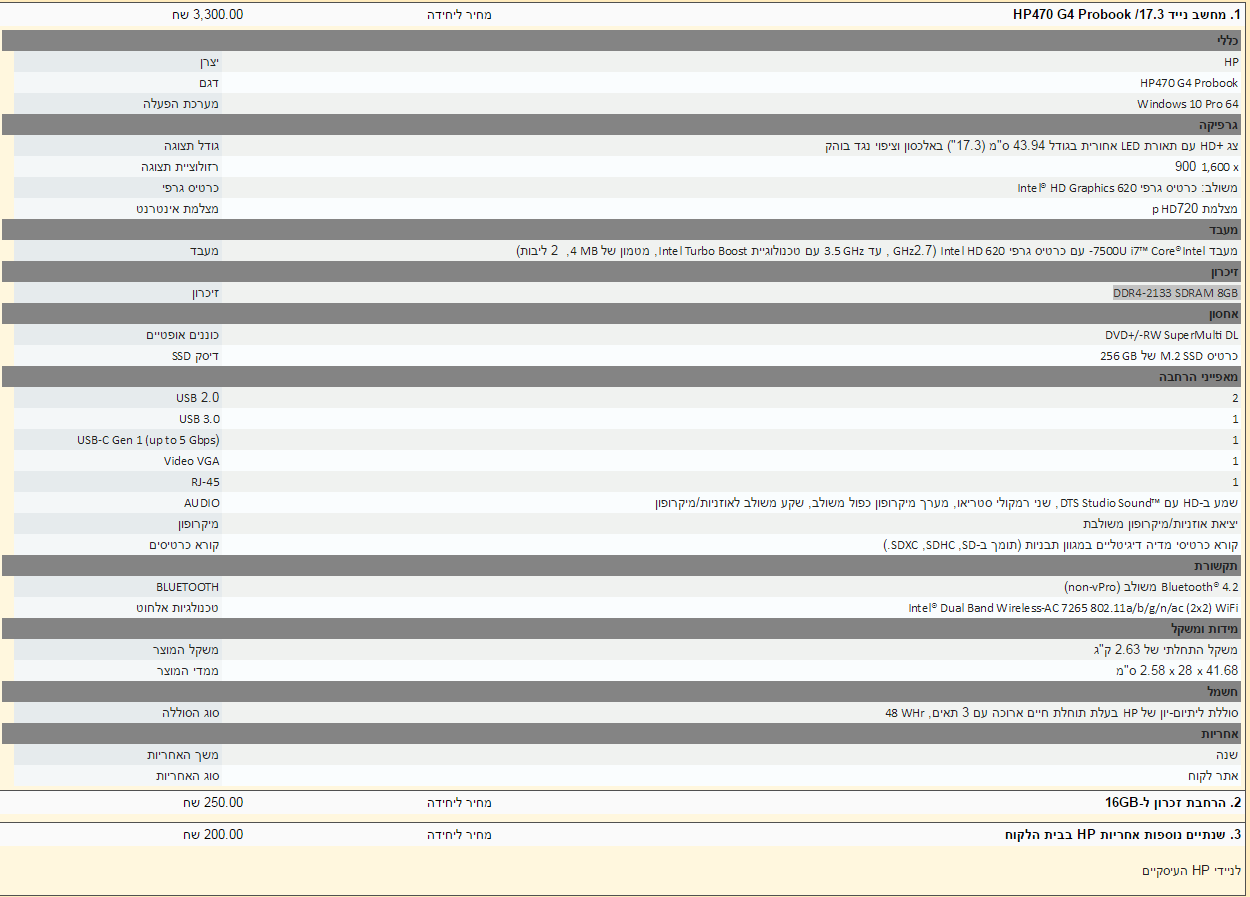Screen dimensions: 1250x897
Task: Click 'מחיר ליחידה' in the 3,300.00 row
Action: click(x=459, y=15)
